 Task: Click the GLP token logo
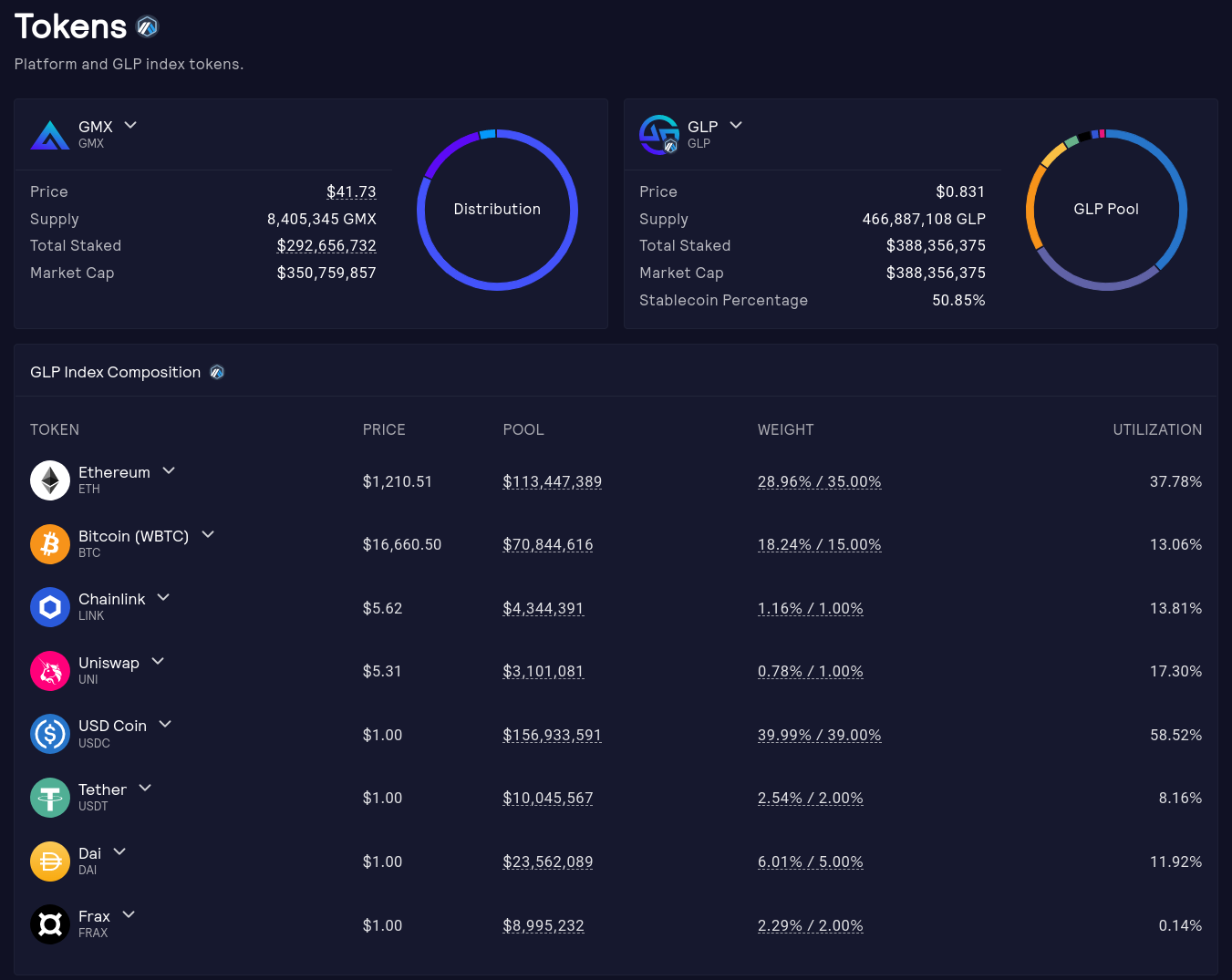[659, 134]
